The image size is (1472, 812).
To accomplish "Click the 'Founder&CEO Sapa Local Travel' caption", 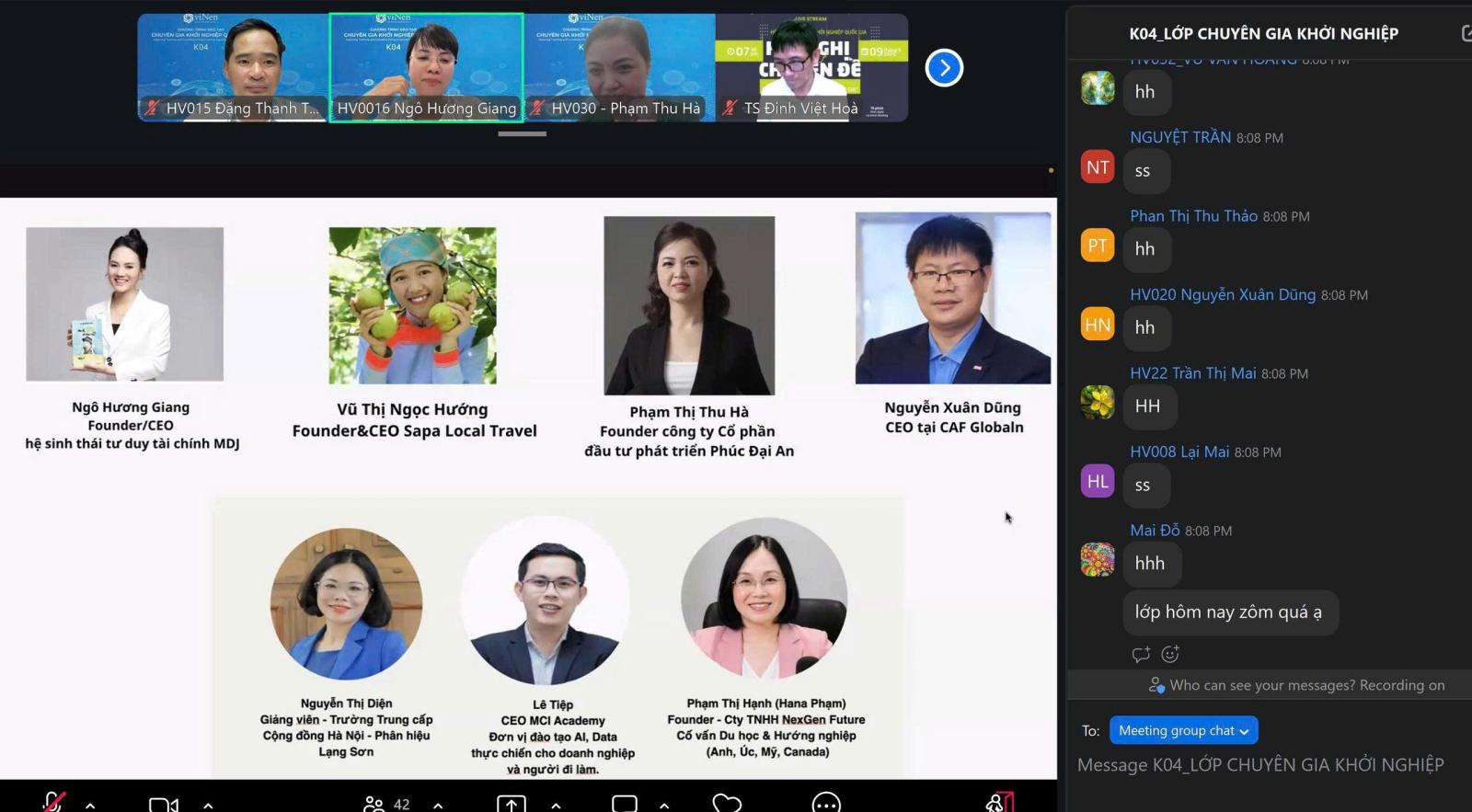I will pyautogui.click(x=414, y=430).
